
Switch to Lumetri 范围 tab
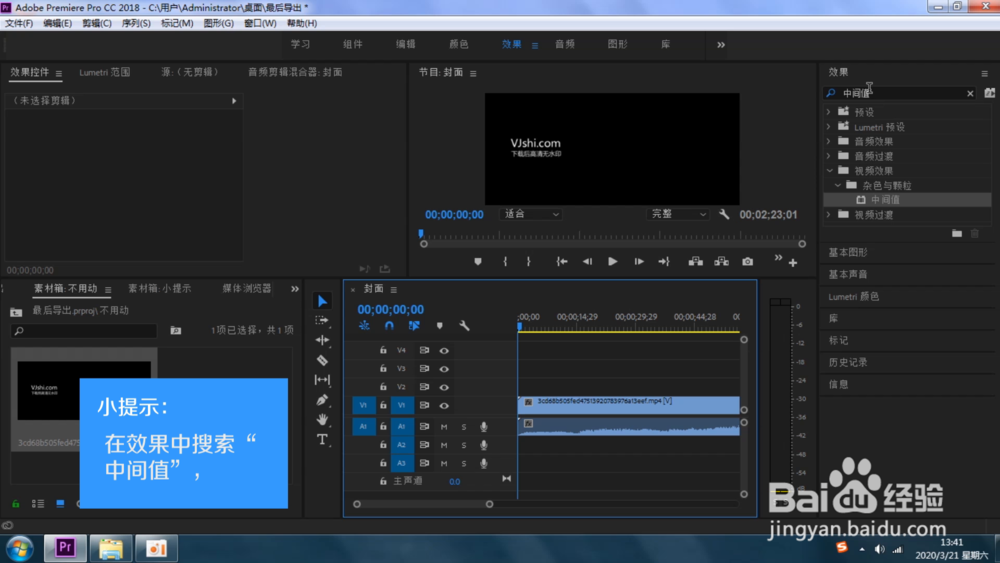tap(105, 72)
